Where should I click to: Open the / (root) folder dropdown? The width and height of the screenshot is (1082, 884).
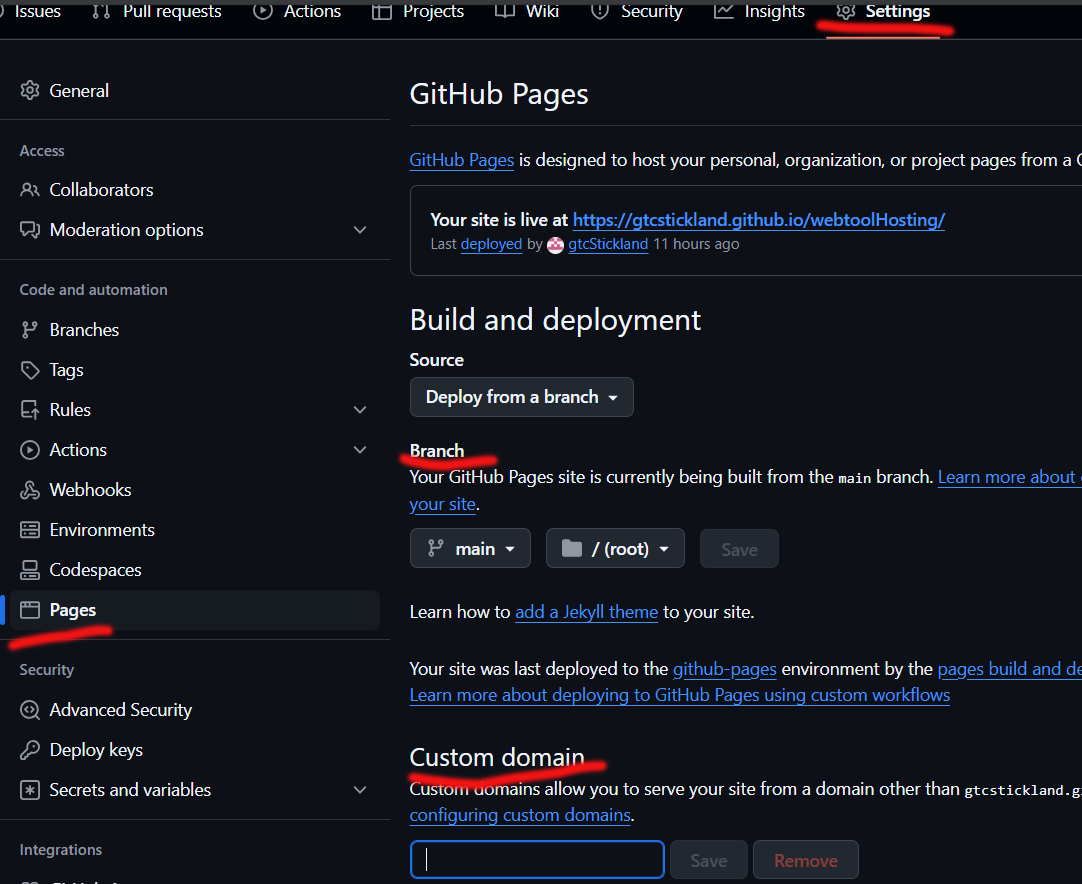615,549
